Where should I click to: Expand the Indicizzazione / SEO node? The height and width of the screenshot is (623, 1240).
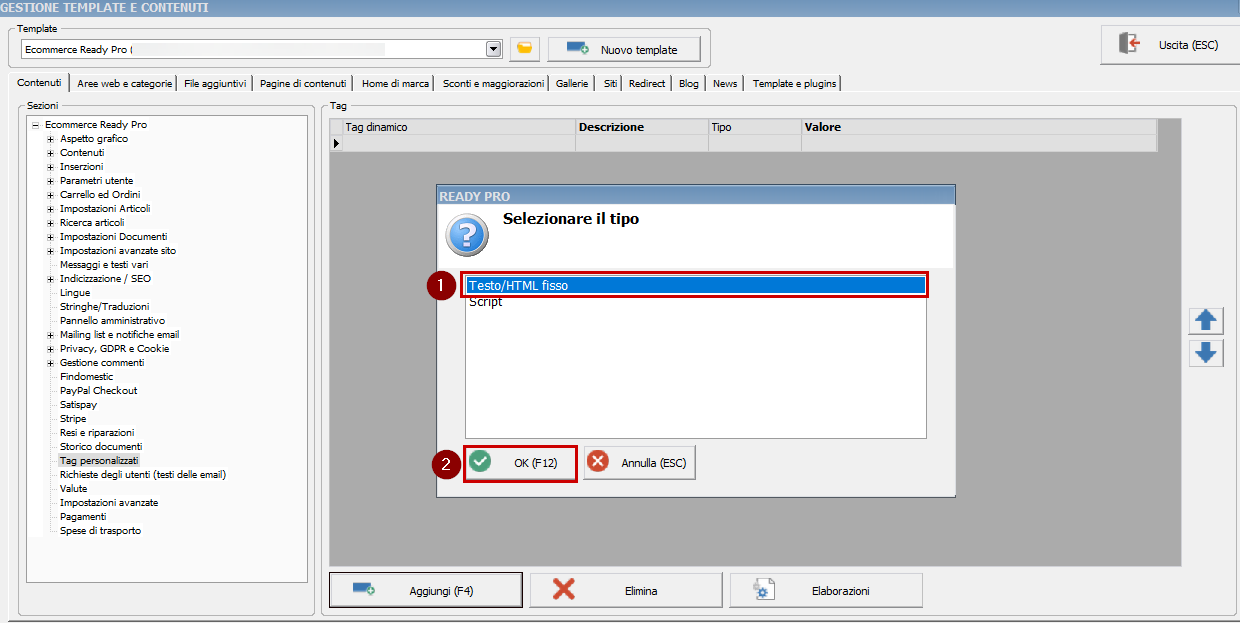point(50,279)
